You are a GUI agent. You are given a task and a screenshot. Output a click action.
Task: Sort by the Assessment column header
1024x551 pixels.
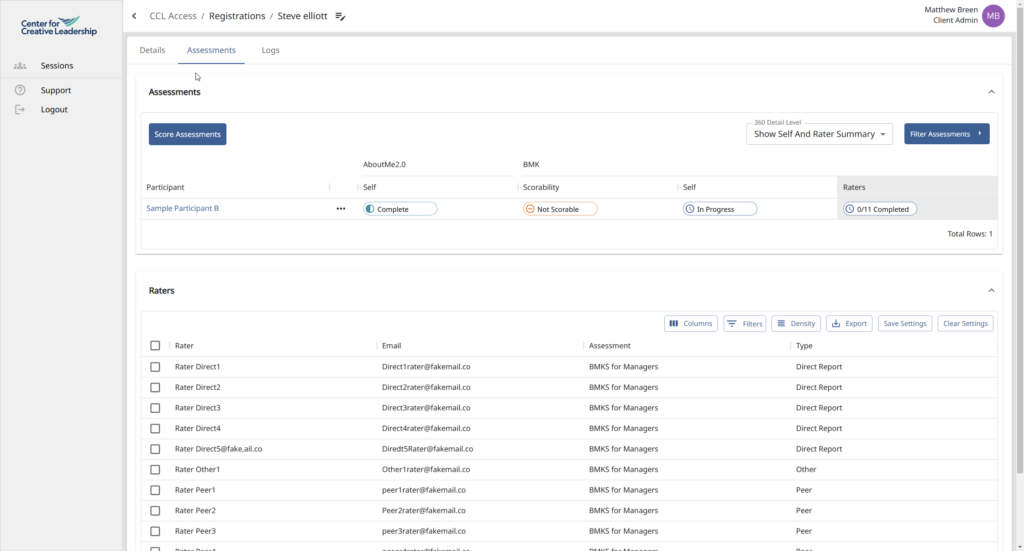pos(609,345)
